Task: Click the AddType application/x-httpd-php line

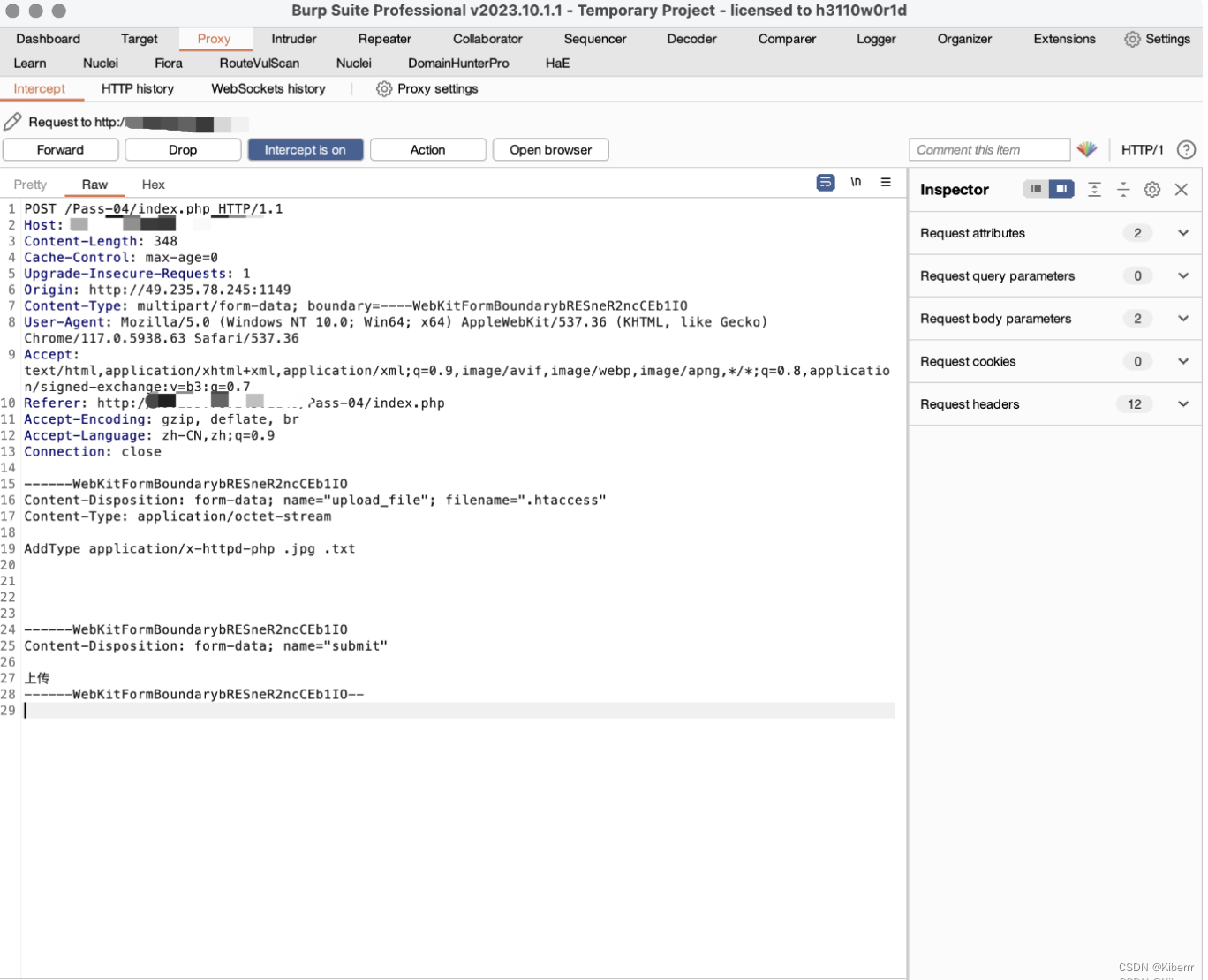Action: (x=191, y=549)
